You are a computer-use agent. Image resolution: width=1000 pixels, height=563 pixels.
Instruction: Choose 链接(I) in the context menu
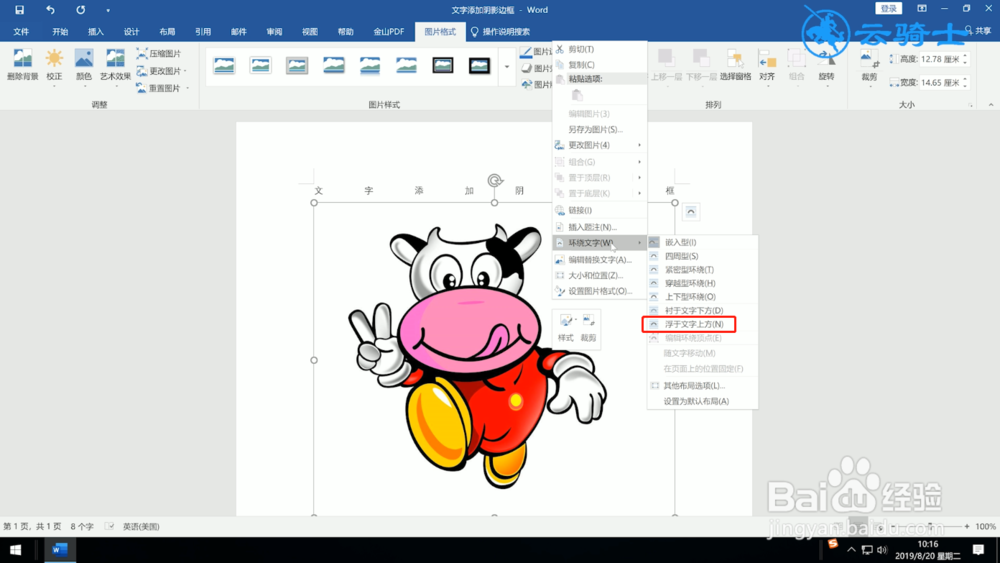pyautogui.click(x=599, y=210)
